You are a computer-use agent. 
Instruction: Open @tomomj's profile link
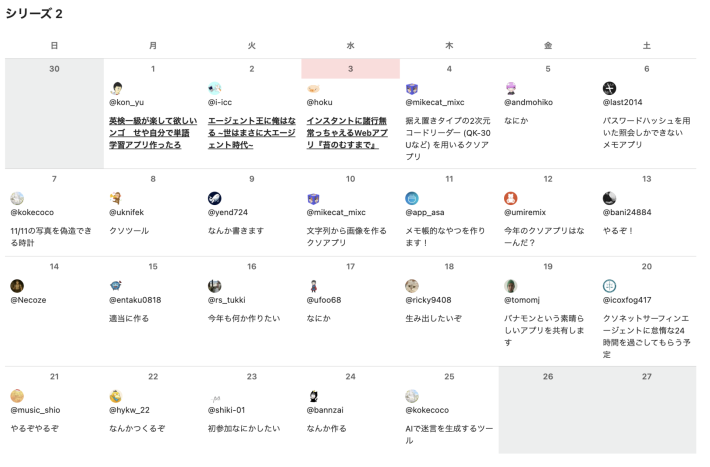[522, 300]
